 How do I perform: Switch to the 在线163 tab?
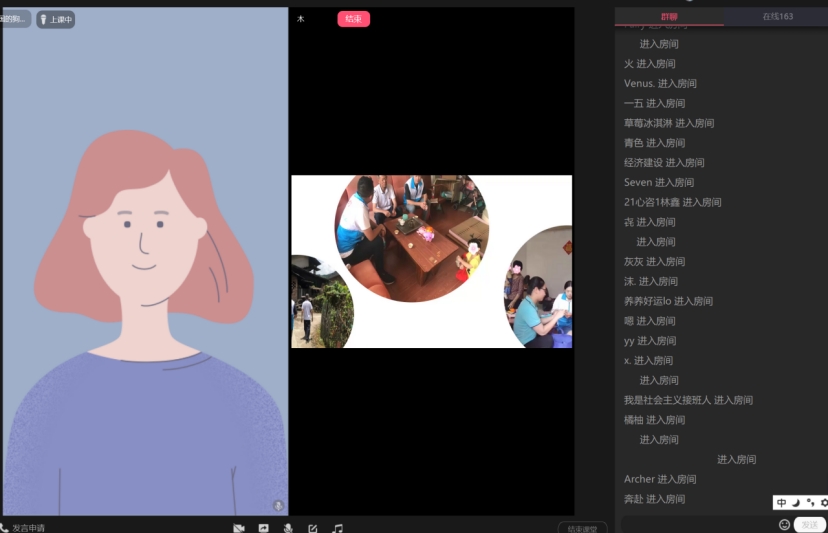pyautogui.click(x=777, y=16)
